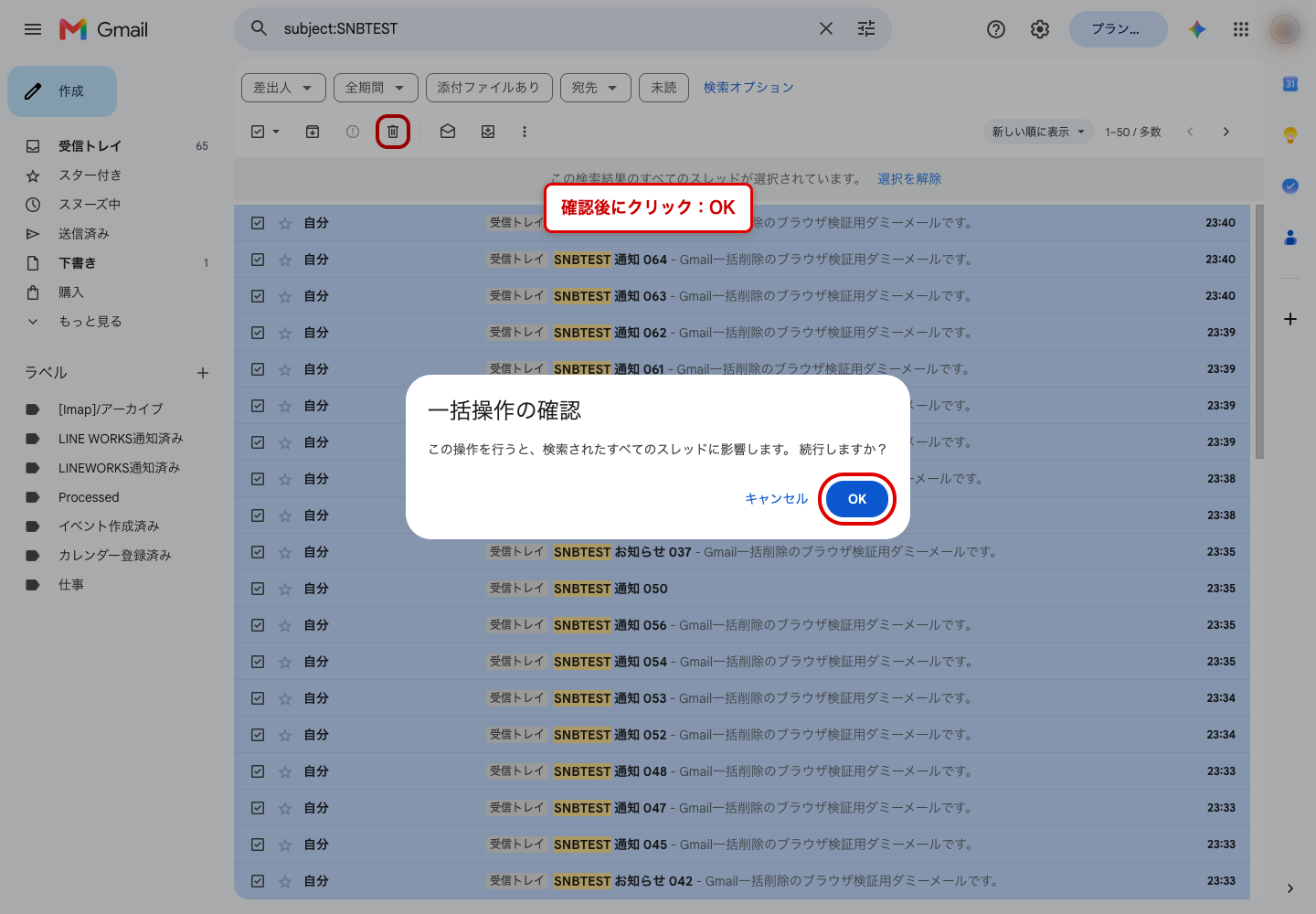Screen dimensions: 1316x914
Task: Open the more options three-dot menu
Action: tap(525, 132)
